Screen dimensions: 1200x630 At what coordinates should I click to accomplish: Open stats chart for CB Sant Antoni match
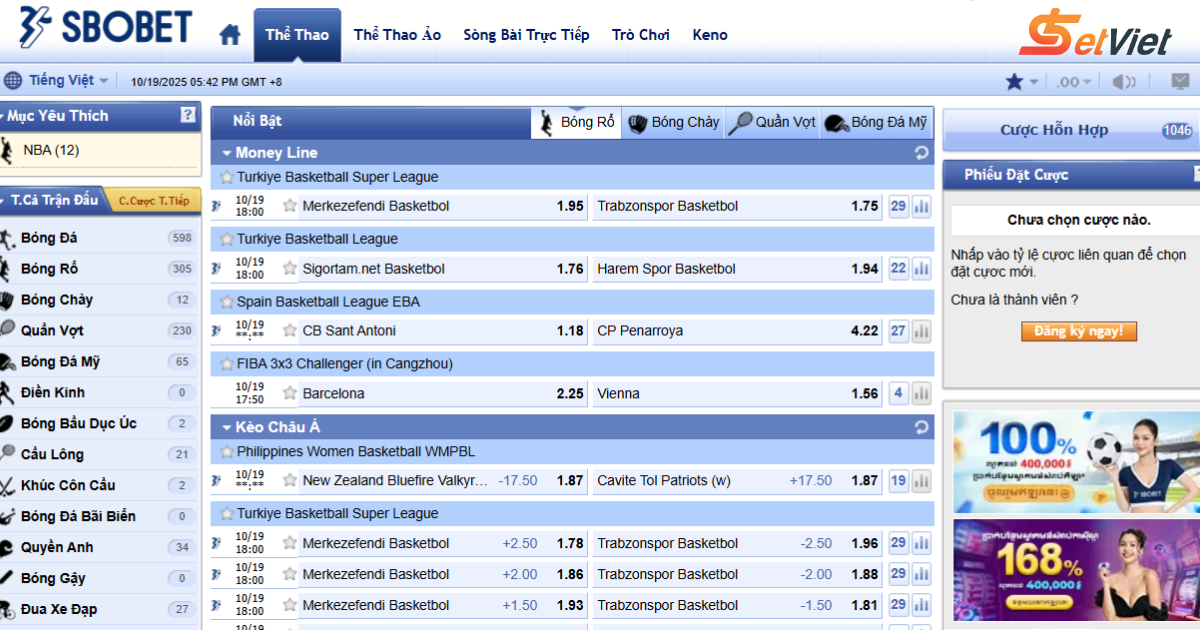click(921, 331)
